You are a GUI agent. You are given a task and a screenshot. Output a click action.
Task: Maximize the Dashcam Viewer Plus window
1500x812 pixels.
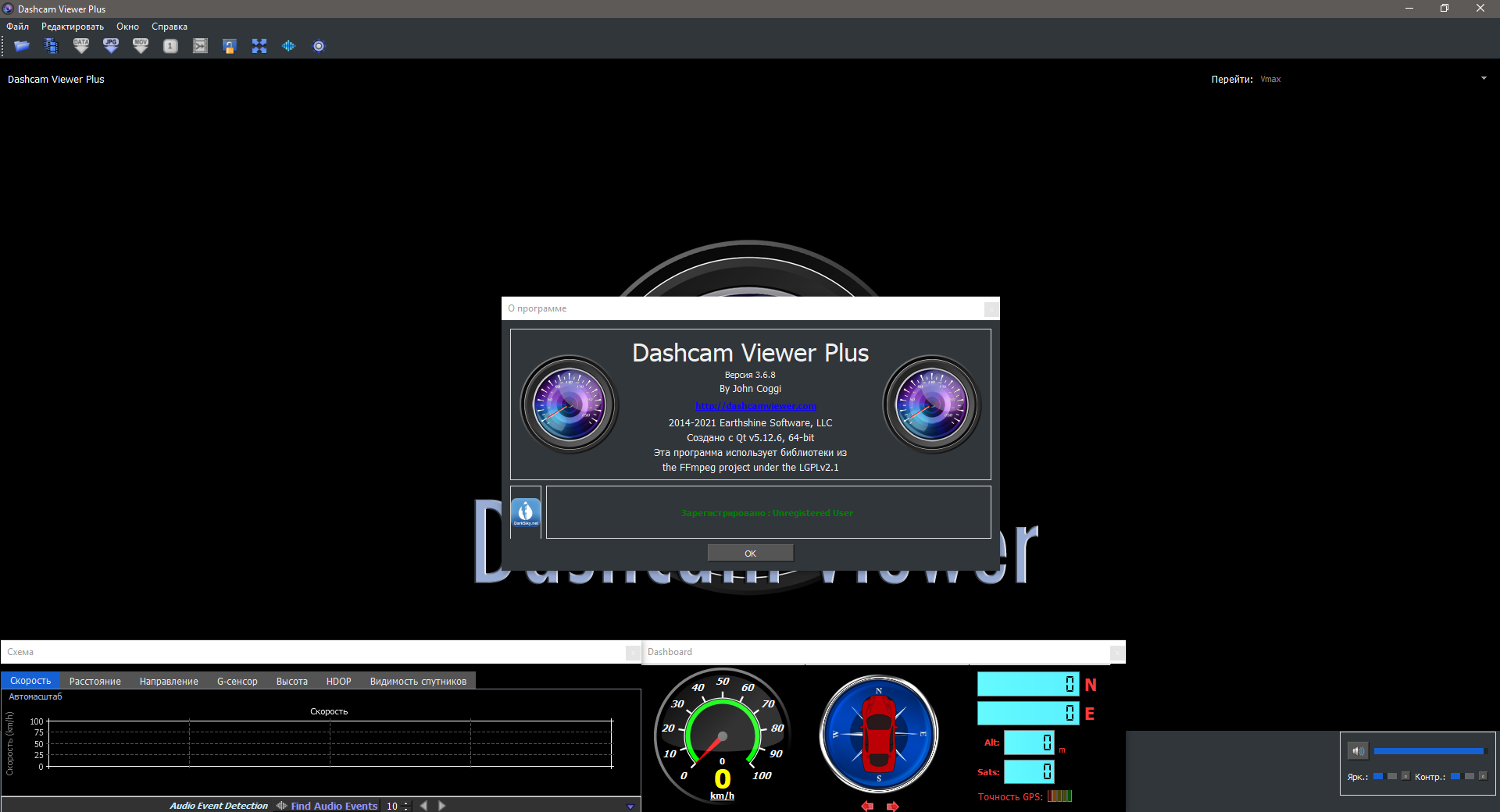1445,9
